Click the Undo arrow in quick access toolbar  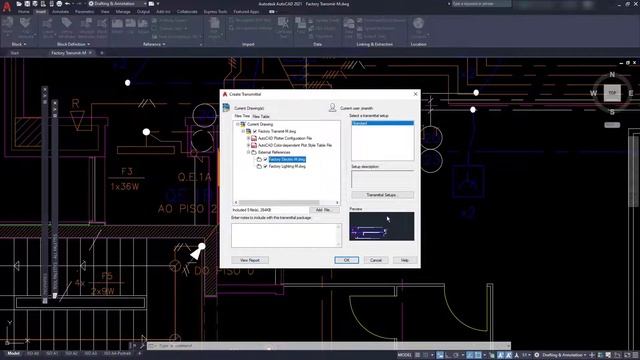[x=67, y=4]
